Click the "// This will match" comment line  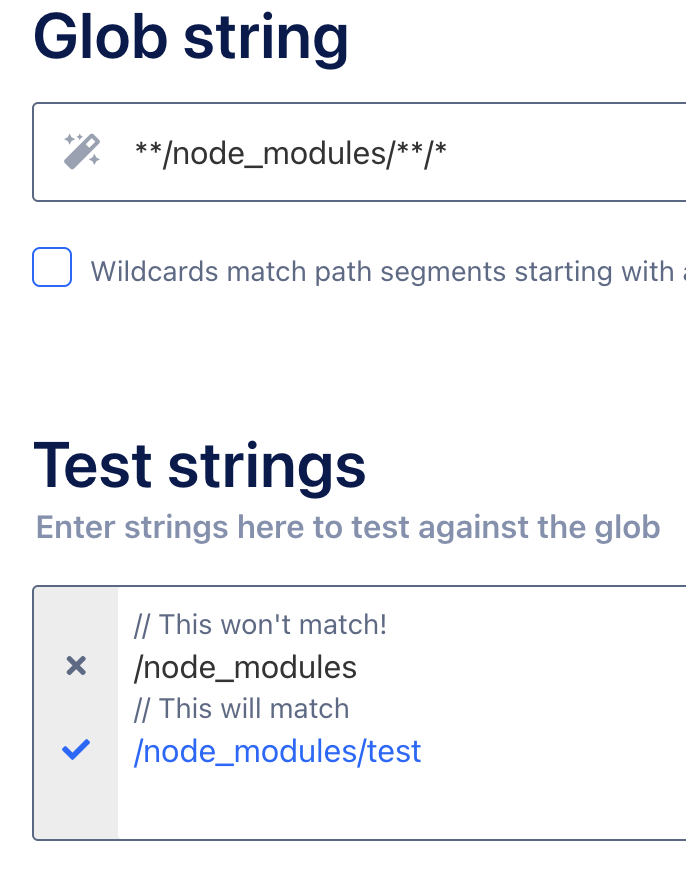(241, 709)
